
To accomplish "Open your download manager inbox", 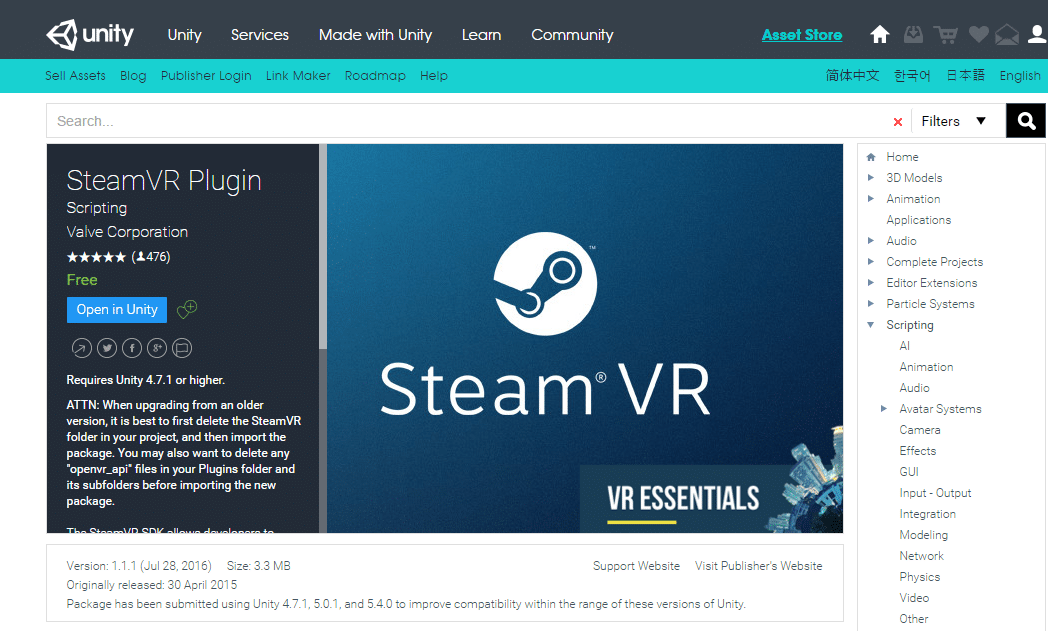I will (x=912, y=33).
